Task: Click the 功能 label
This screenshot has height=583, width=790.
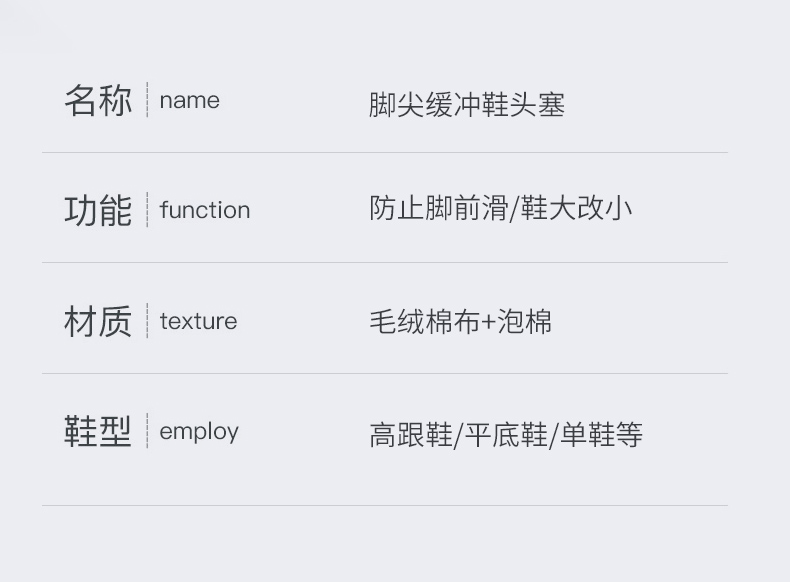Action: pos(98,211)
